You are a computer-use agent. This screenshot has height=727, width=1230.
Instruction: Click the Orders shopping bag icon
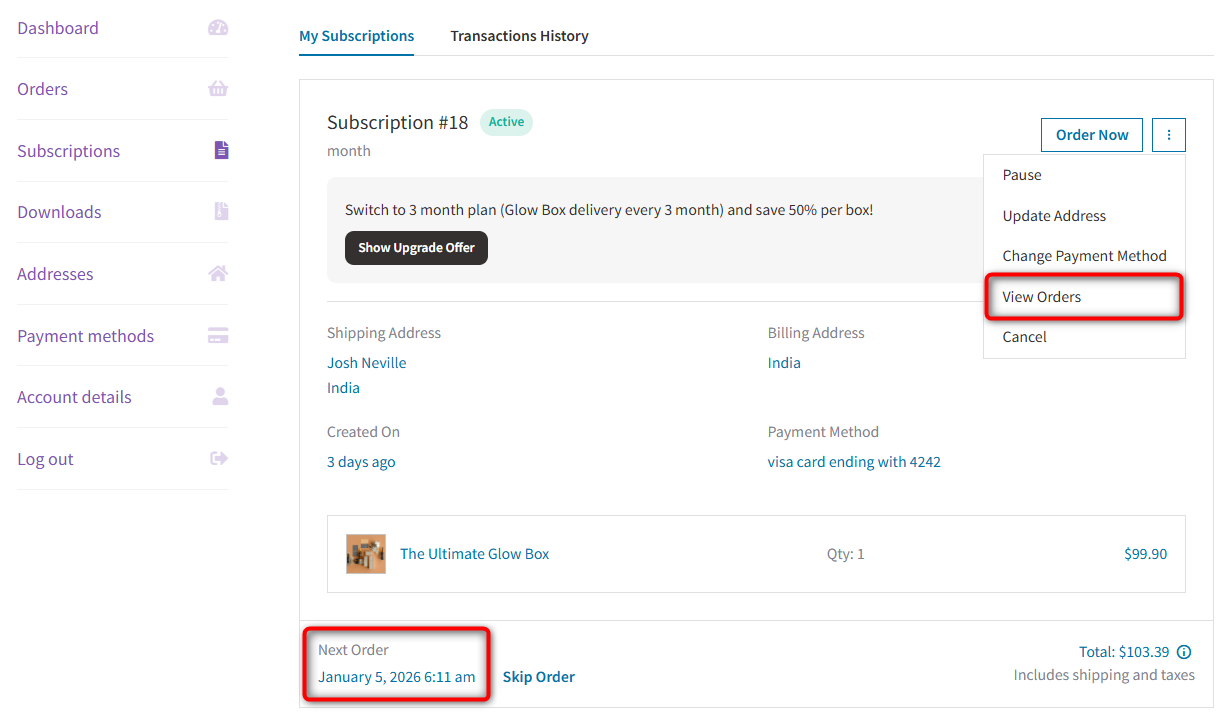click(218, 88)
